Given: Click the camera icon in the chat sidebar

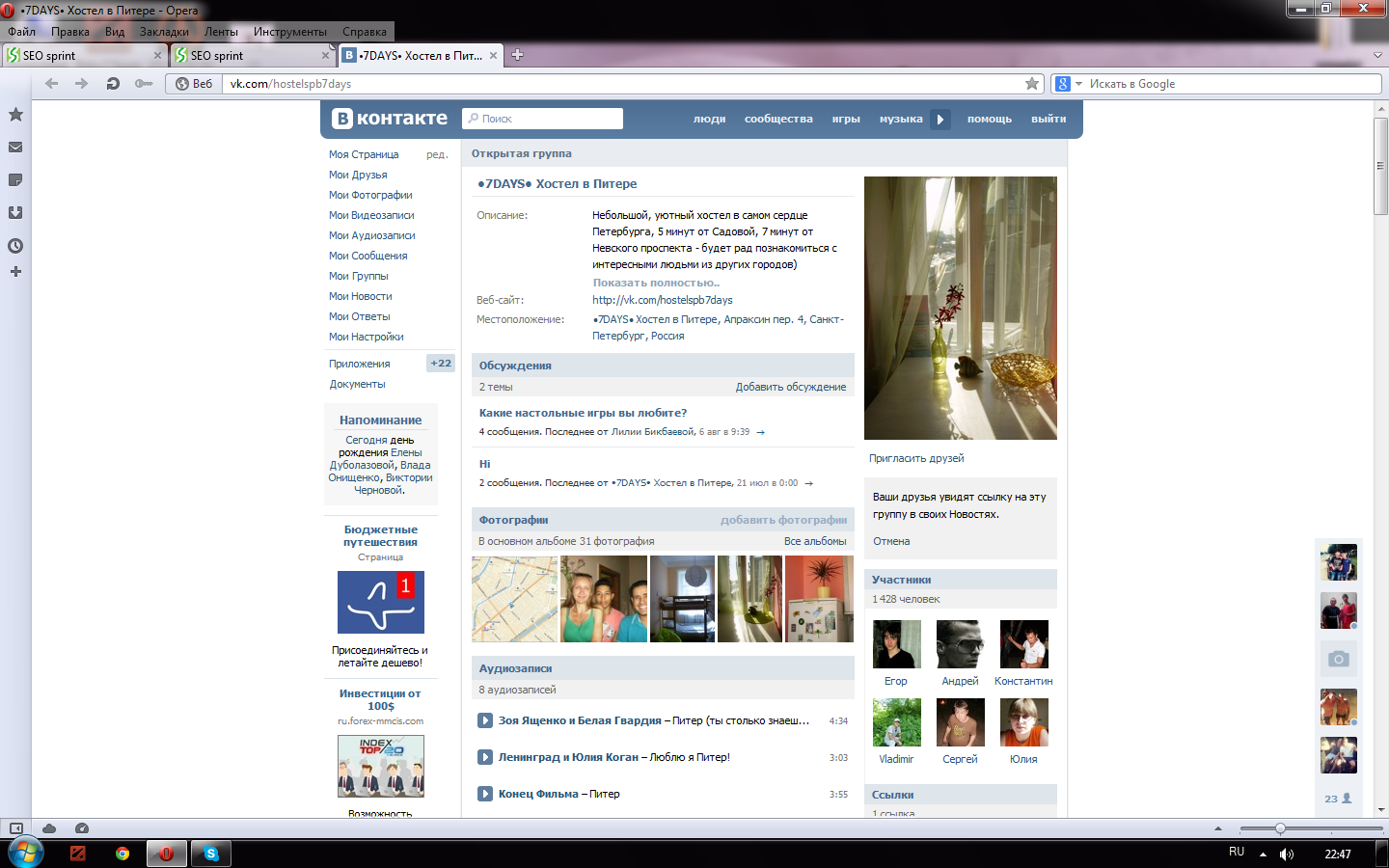Looking at the screenshot, I should pyautogui.click(x=1339, y=659).
